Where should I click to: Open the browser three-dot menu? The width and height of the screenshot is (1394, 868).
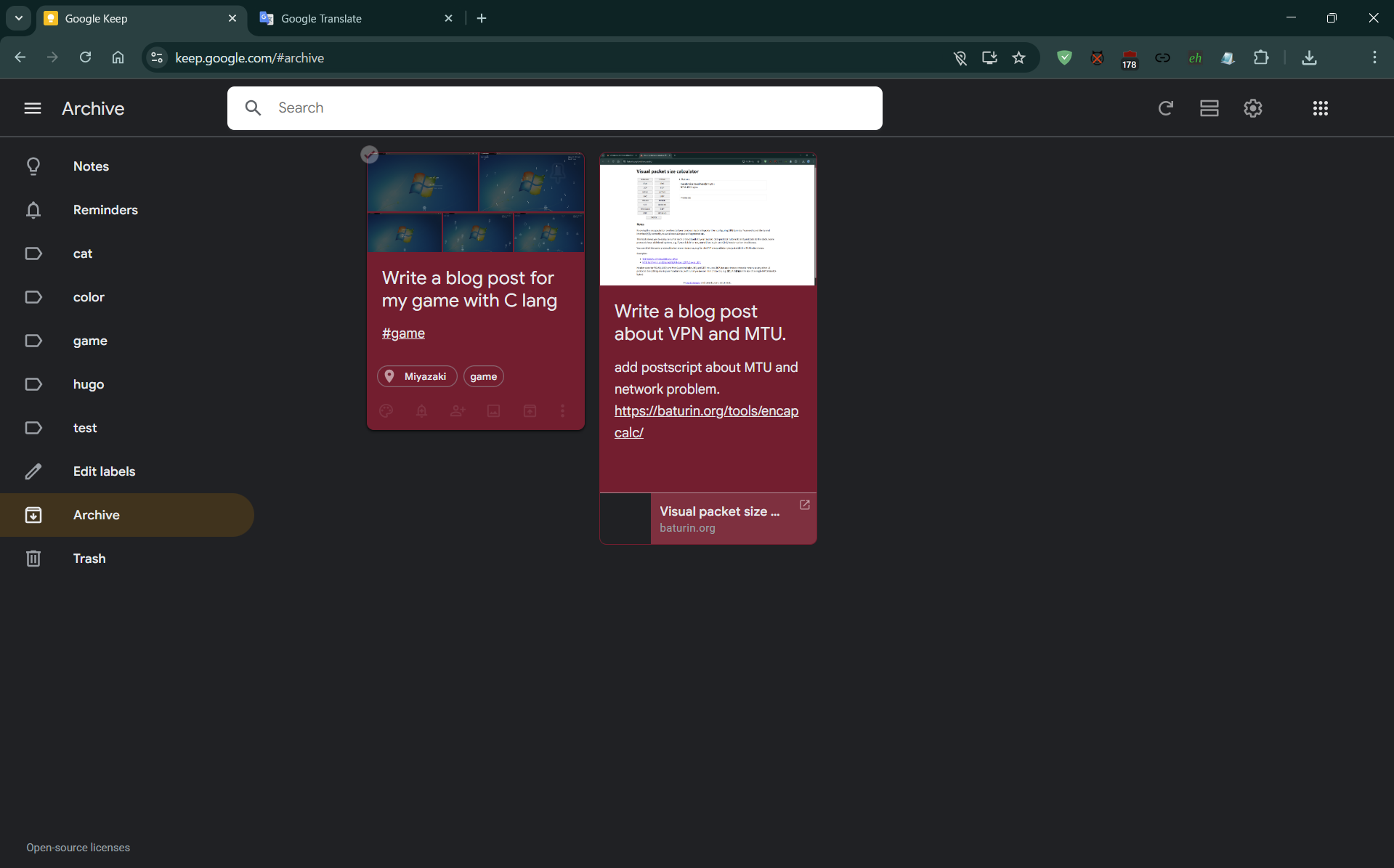1374,57
